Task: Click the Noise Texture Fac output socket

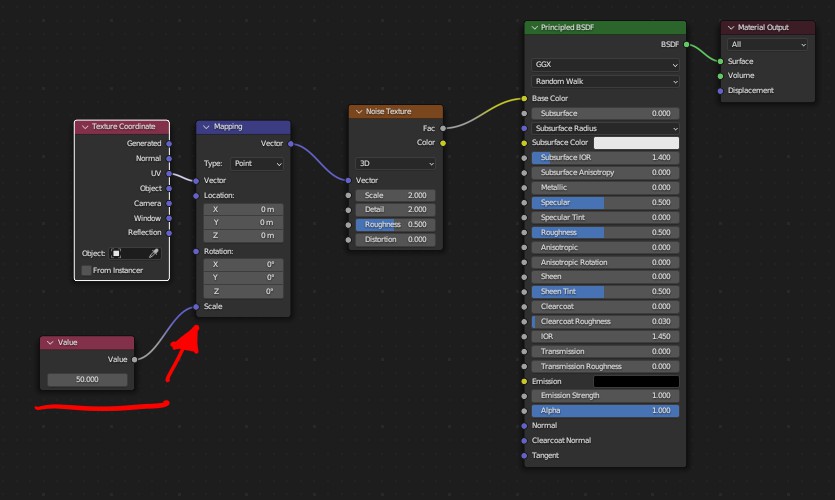Action: click(x=443, y=128)
